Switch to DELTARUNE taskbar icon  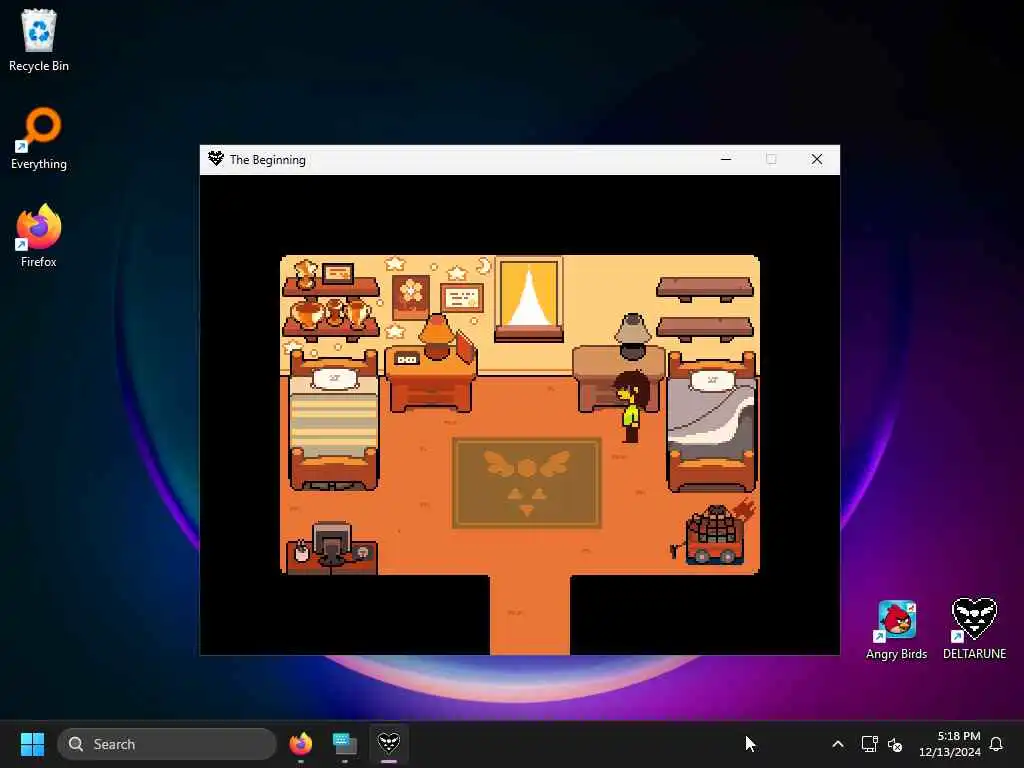[389, 744]
